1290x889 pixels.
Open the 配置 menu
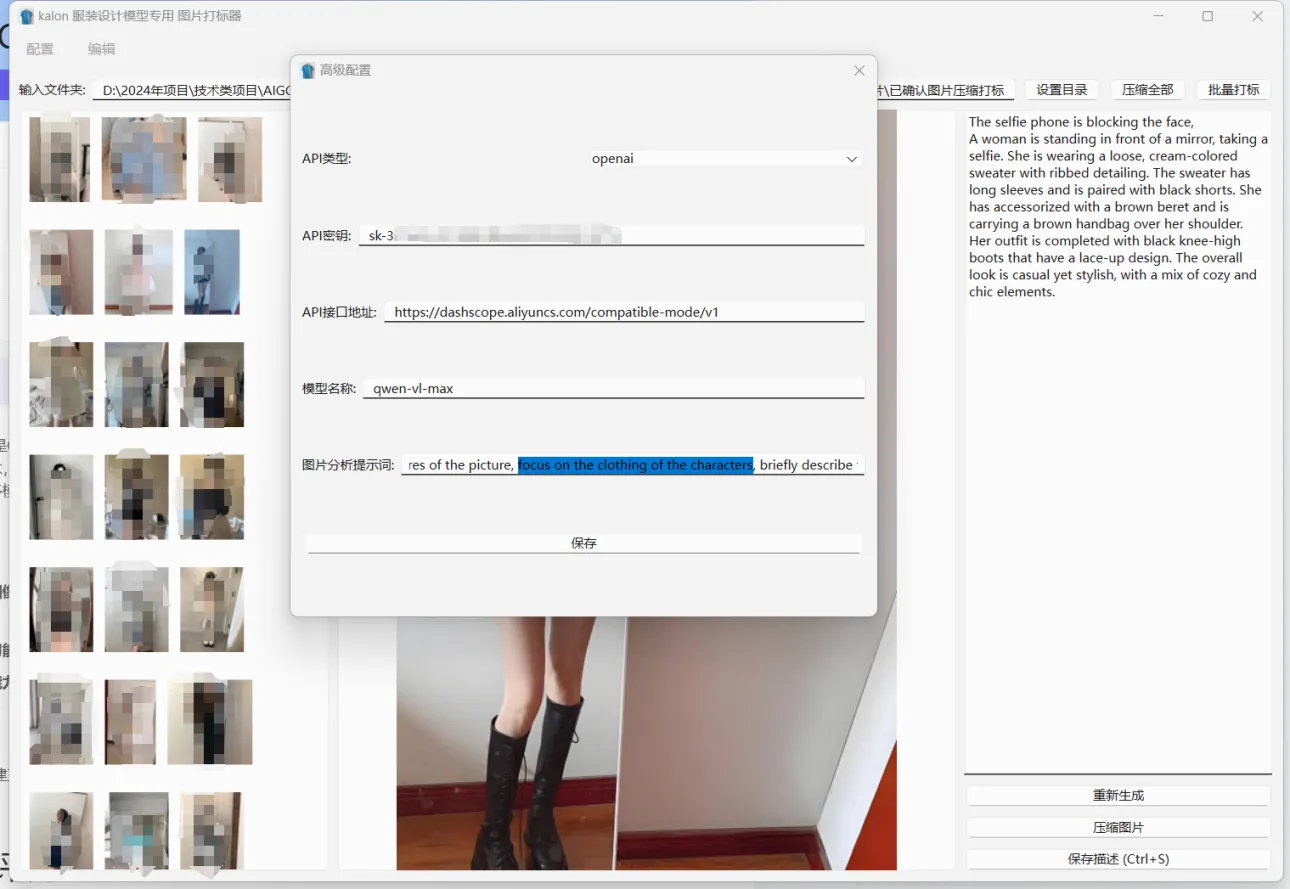coord(40,49)
